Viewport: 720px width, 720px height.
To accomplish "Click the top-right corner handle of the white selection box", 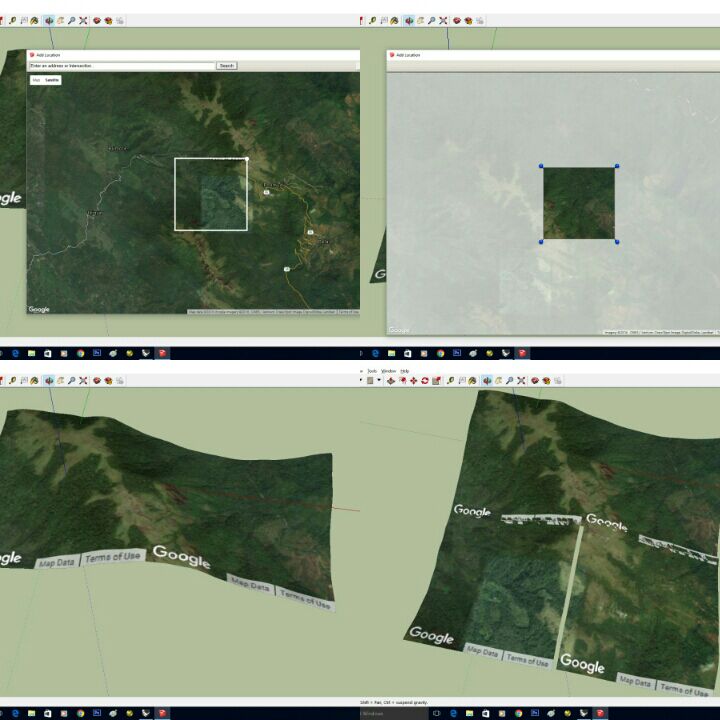I will [247, 159].
